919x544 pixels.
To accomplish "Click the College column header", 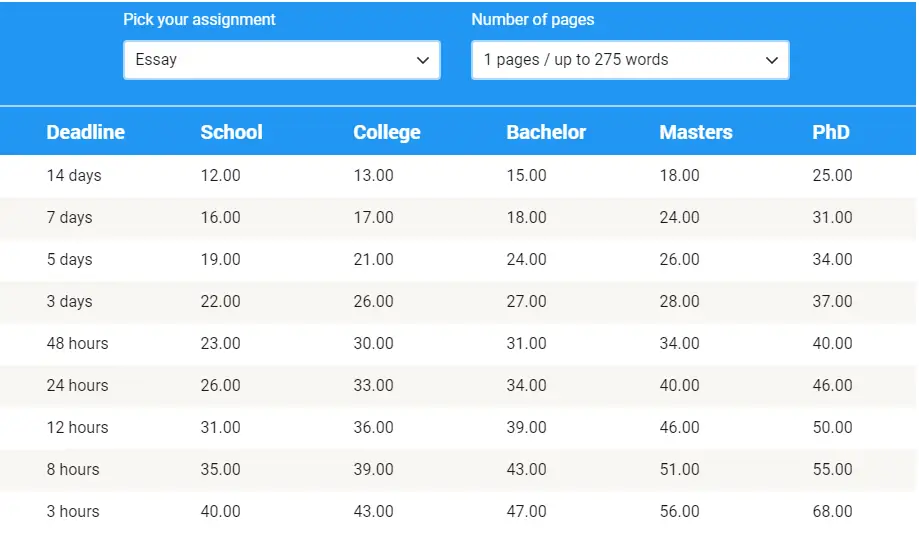I will 386,132.
